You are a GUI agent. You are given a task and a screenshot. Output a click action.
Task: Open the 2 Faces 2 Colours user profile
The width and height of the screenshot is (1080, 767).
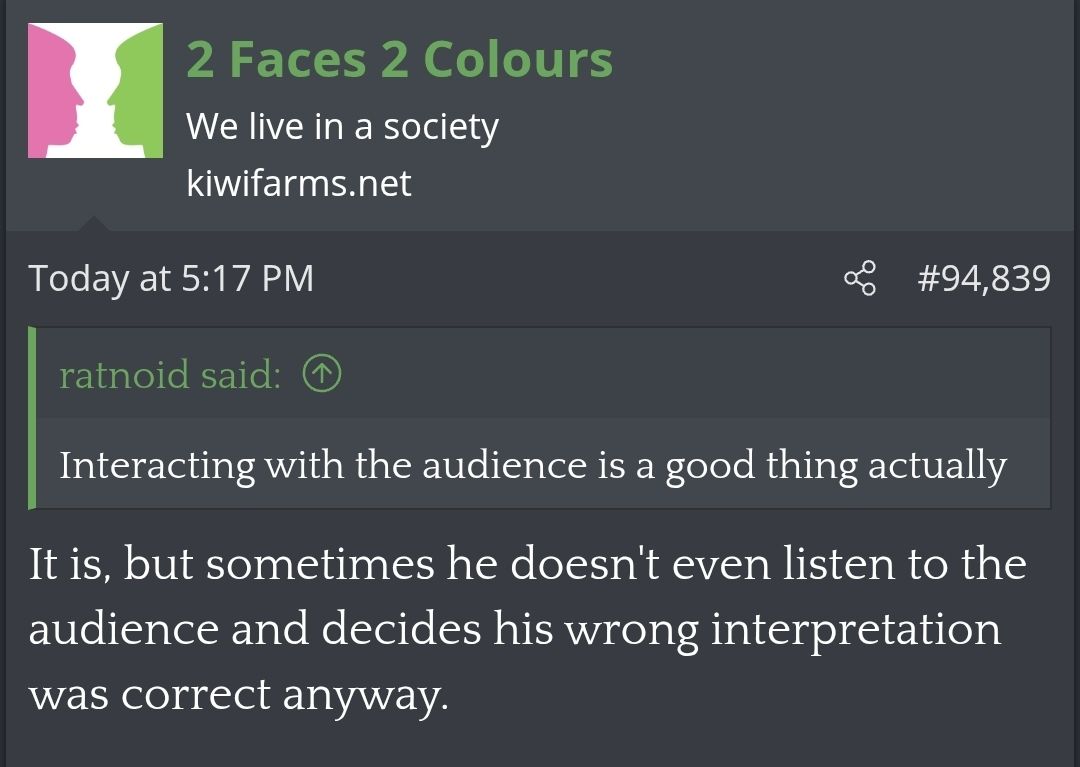(x=399, y=60)
